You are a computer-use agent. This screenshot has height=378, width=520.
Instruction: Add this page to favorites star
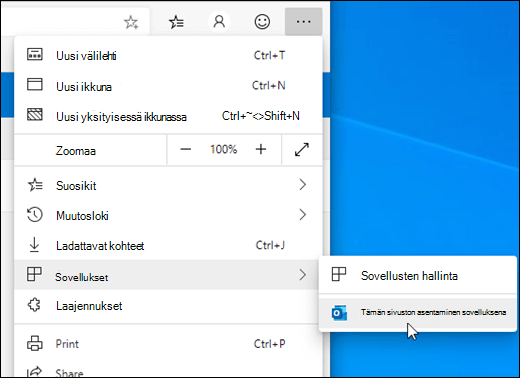(x=131, y=22)
